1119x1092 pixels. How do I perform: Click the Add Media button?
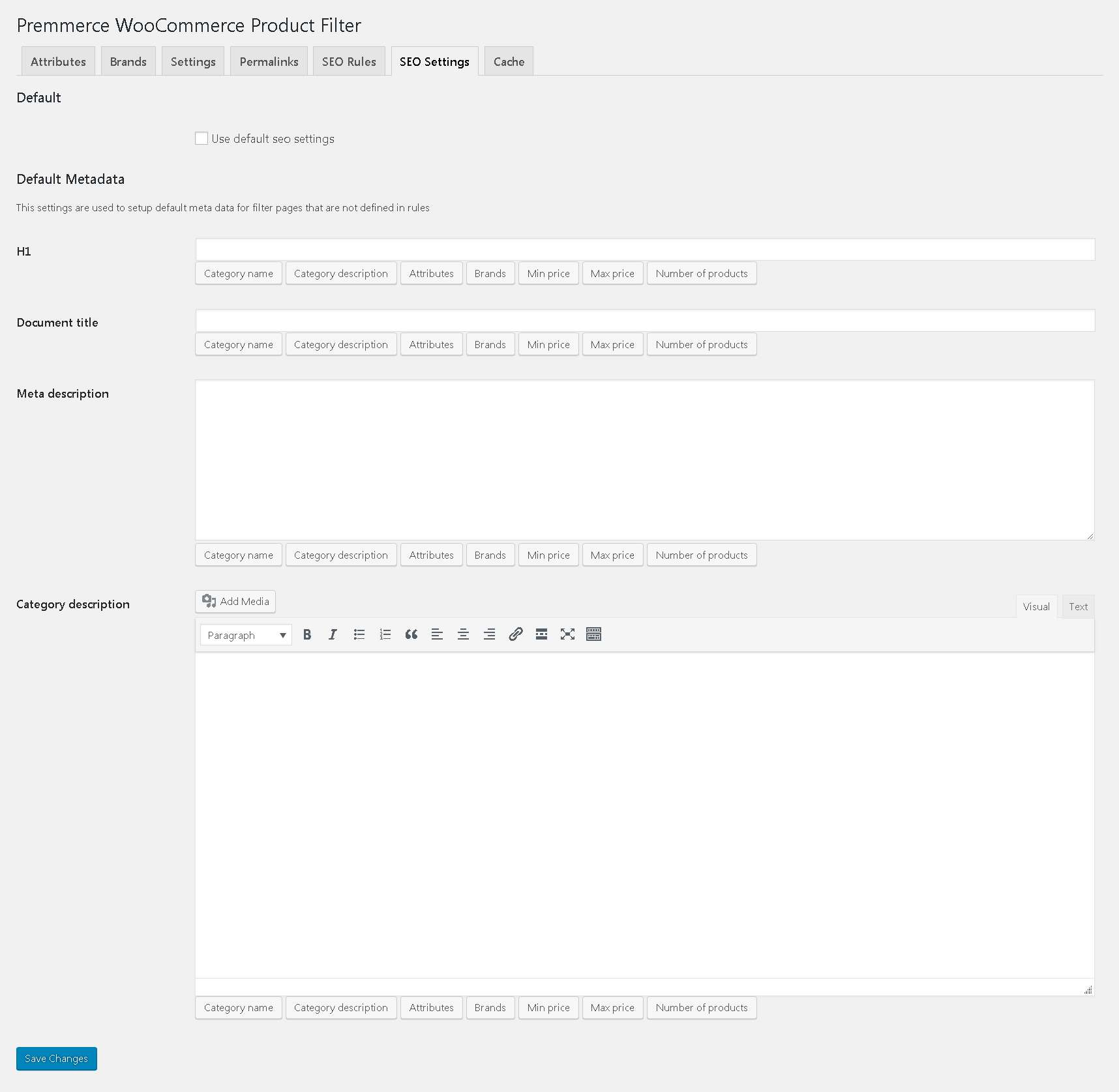[x=235, y=601]
